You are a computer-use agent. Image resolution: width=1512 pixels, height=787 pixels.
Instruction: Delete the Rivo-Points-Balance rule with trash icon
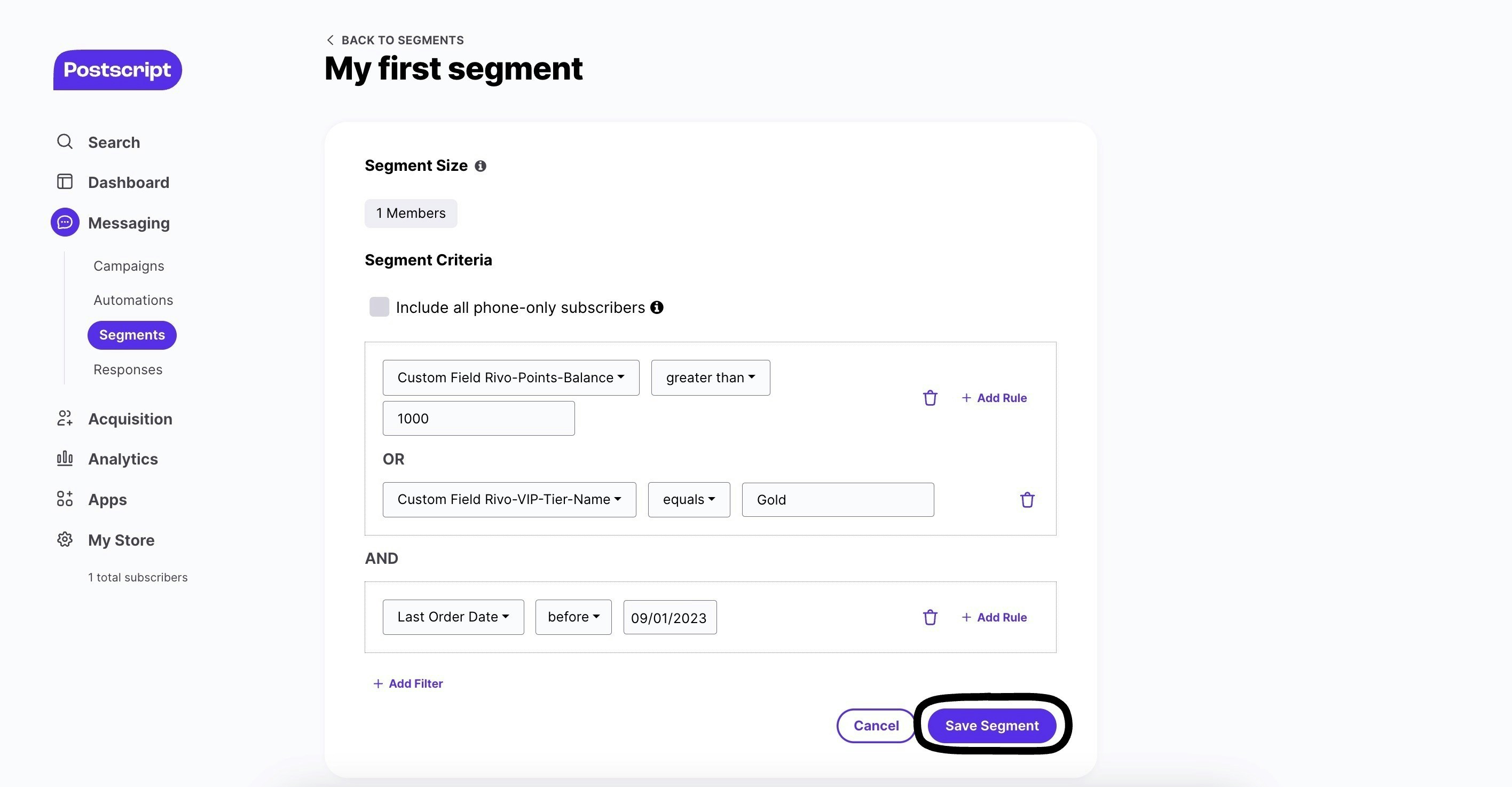[x=930, y=398]
